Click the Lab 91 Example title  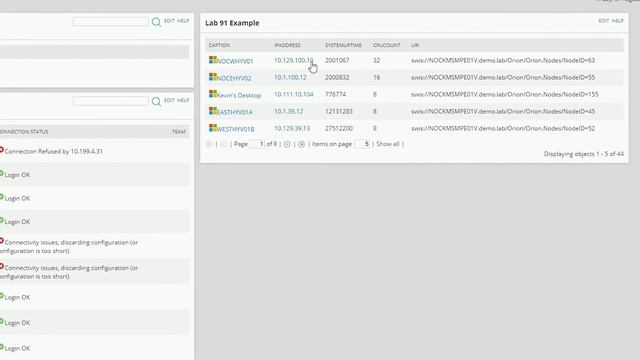[x=232, y=23]
